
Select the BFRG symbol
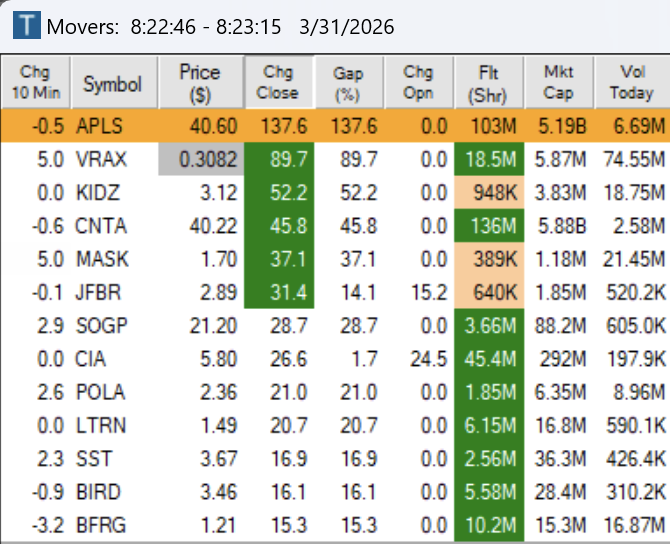pyautogui.click(x=101, y=525)
